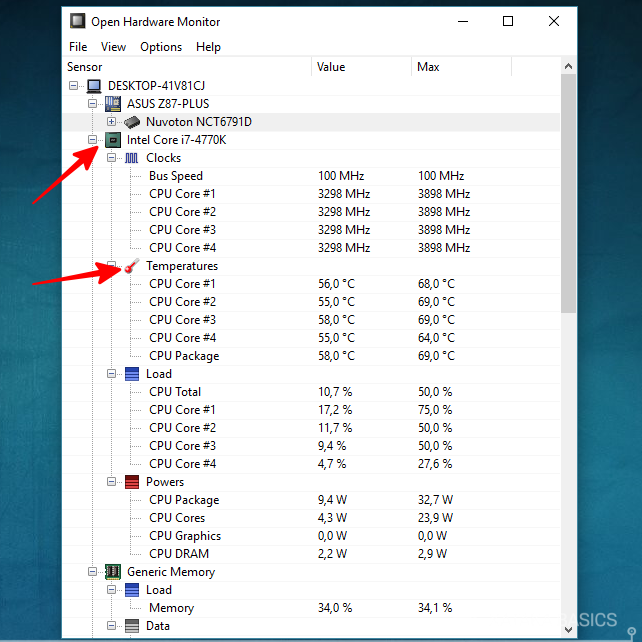The height and width of the screenshot is (642, 642).
Task: Select CPU Package under Temperatures
Action: click(311, 356)
